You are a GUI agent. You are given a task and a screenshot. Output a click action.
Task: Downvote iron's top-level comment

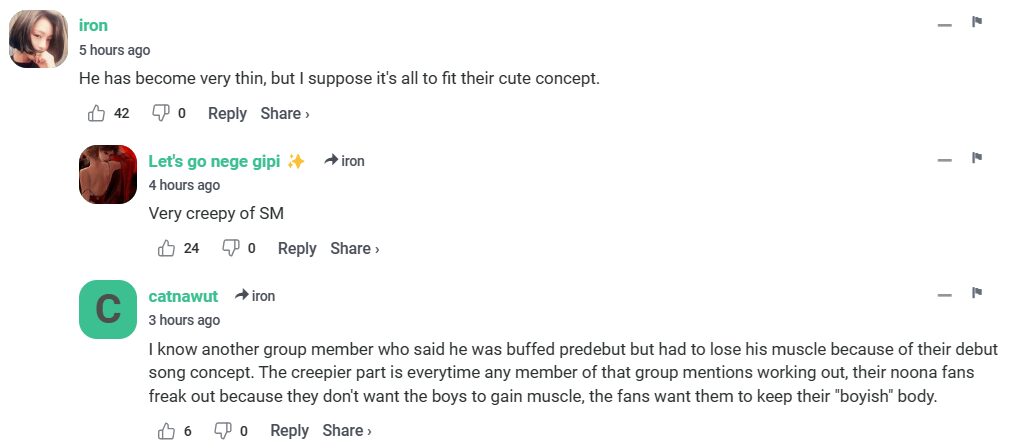pos(160,113)
